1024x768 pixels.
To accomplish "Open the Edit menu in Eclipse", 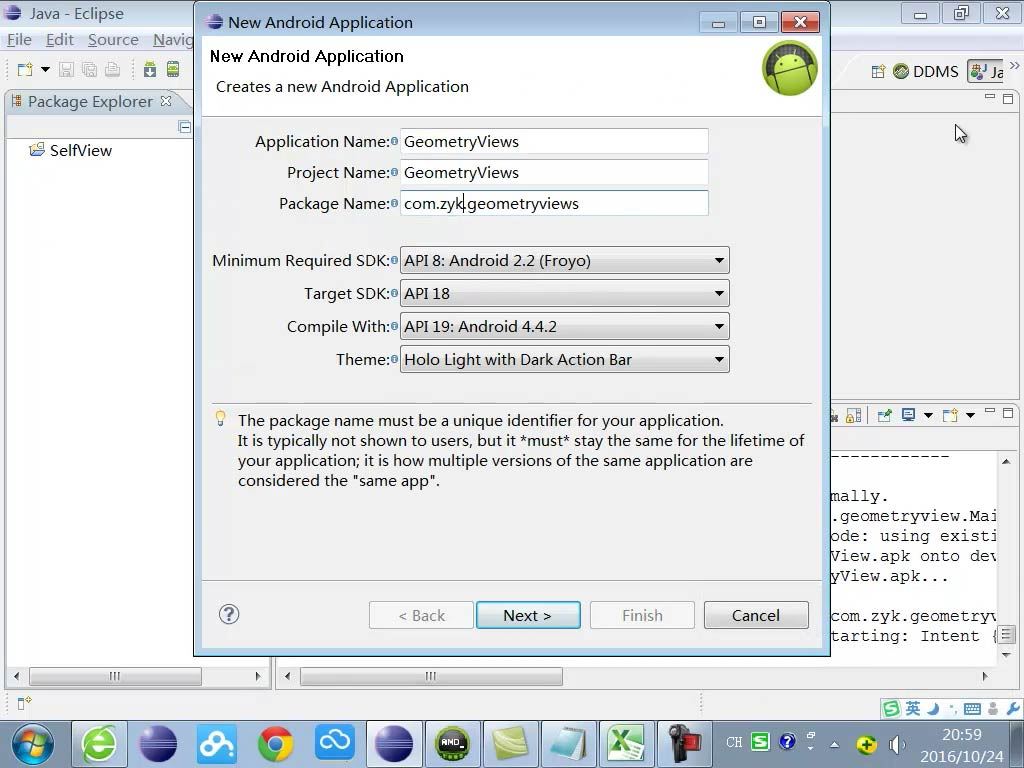I will pyautogui.click(x=59, y=40).
